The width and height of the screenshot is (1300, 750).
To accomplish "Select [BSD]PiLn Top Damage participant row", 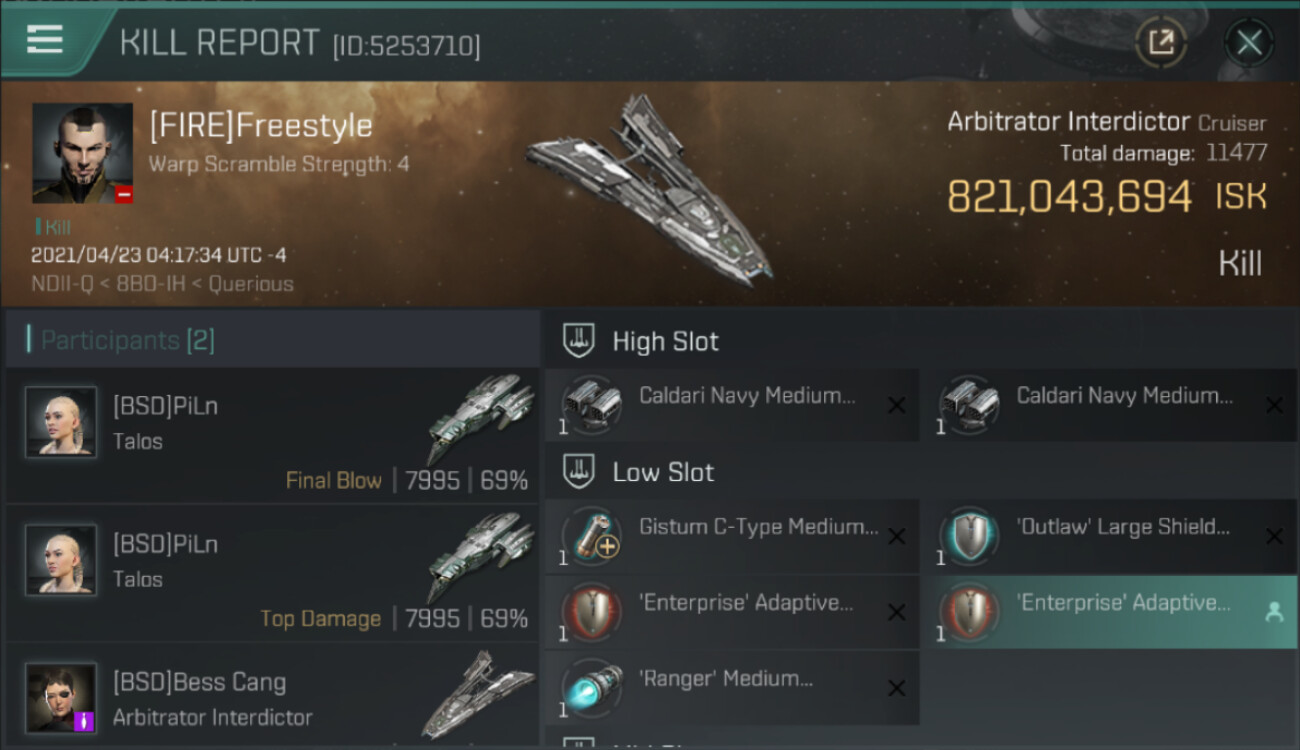I will pyautogui.click(x=272, y=573).
